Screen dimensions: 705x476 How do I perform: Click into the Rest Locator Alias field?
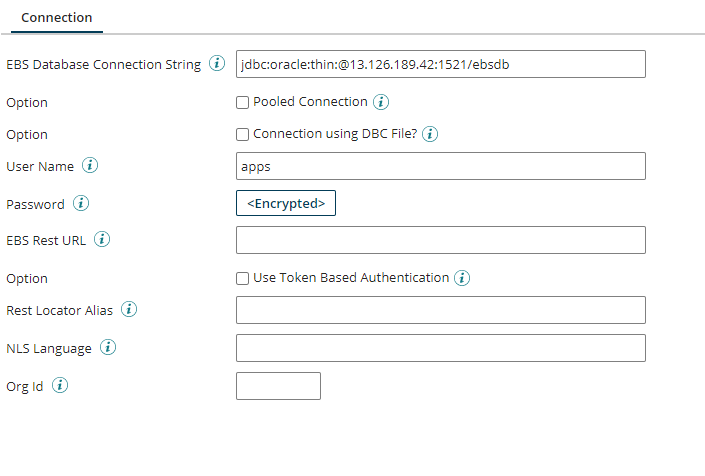click(441, 310)
